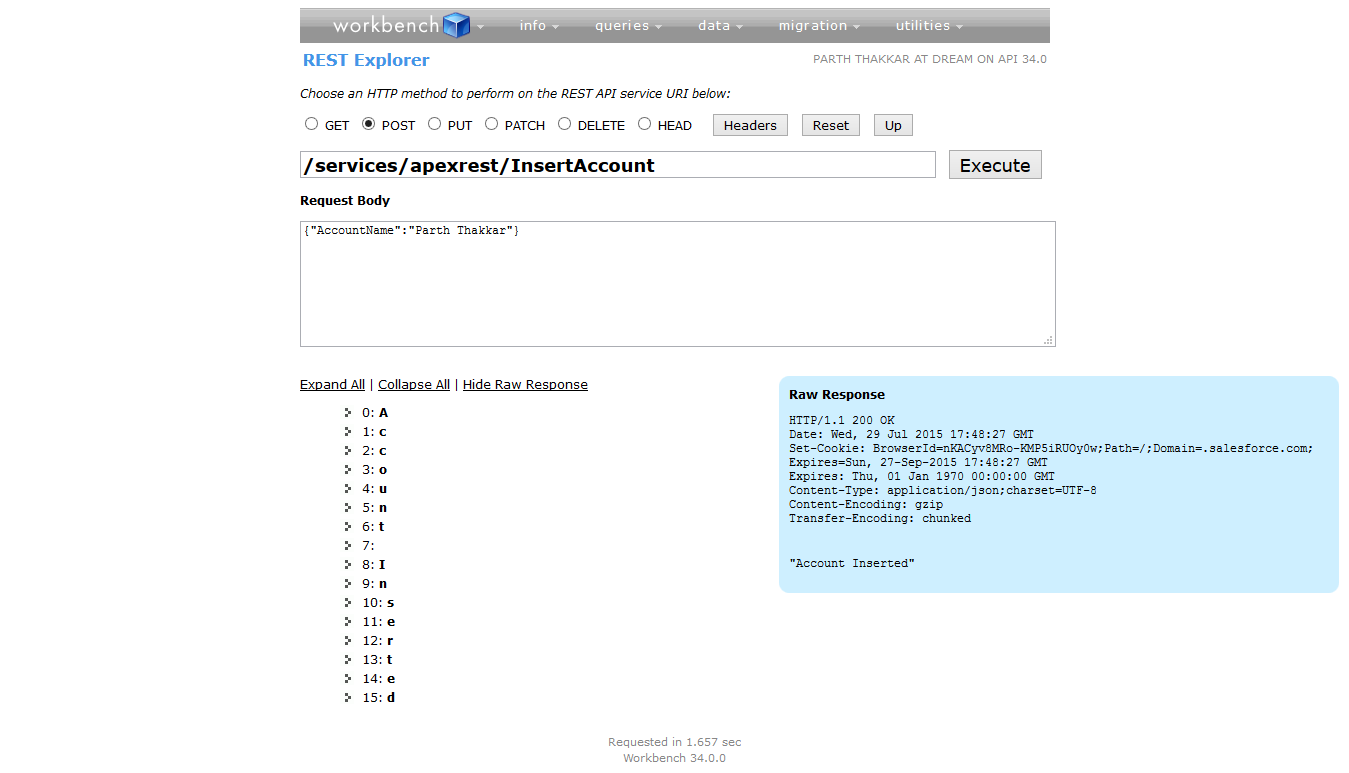Select the HEAD HTTP method
This screenshot has width=1349, height=773.
pyautogui.click(x=644, y=124)
